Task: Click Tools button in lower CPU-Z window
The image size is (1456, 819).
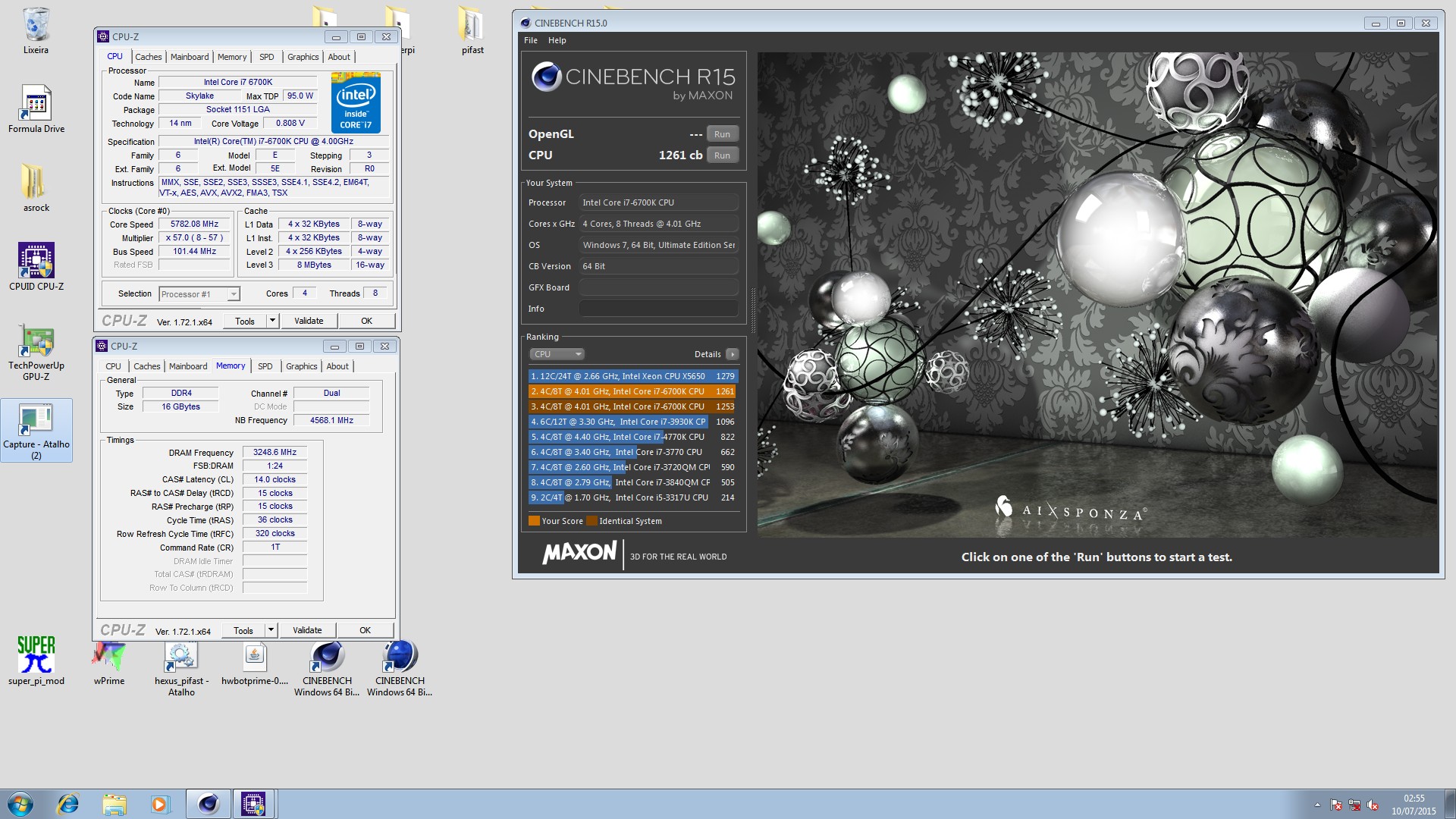Action: 243,630
